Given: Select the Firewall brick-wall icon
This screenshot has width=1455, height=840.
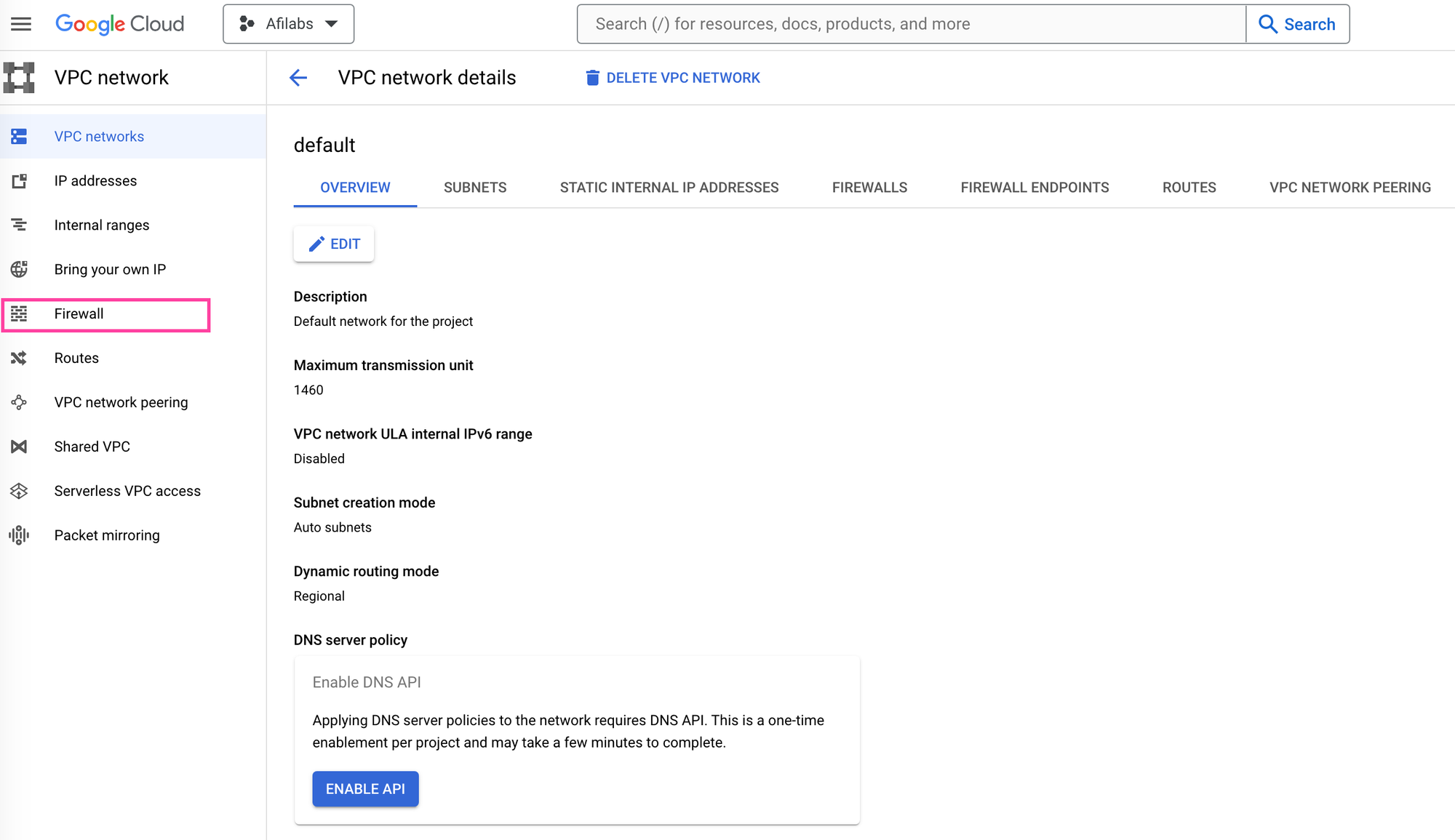Looking at the screenshot, I should (19, 313).
